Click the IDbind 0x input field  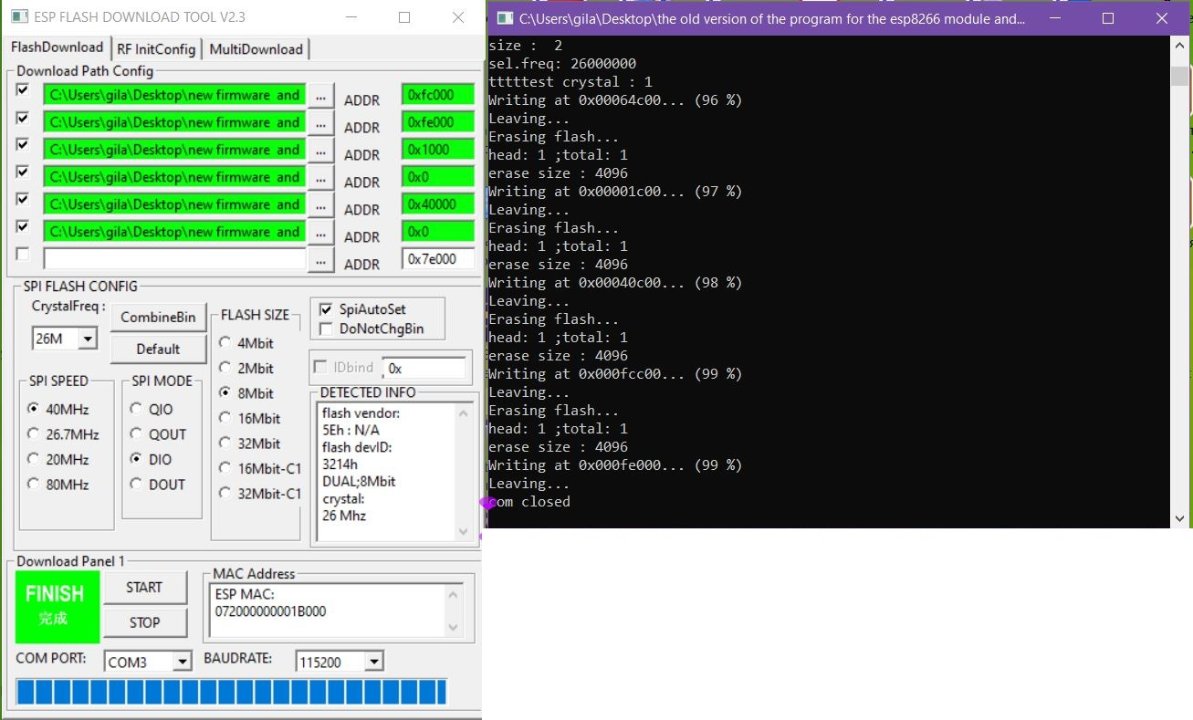[424, 368]
